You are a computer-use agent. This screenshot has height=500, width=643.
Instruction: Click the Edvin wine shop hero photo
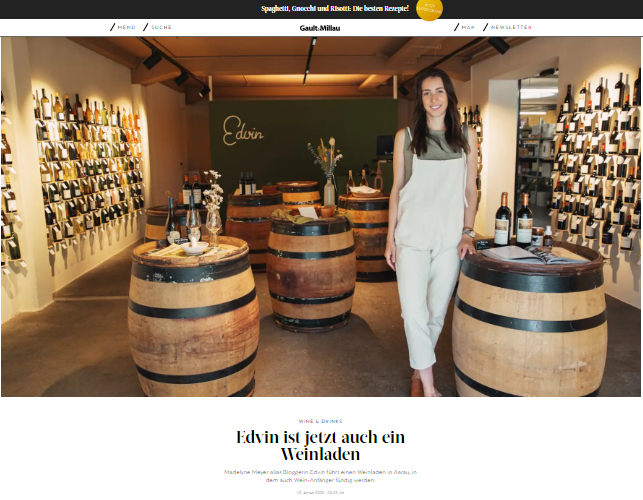pos(321,217)
